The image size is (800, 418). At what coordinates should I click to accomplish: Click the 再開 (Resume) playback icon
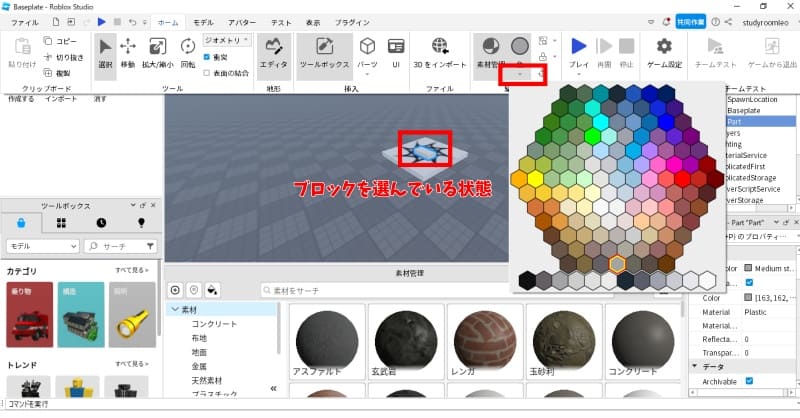coord(604,46)
